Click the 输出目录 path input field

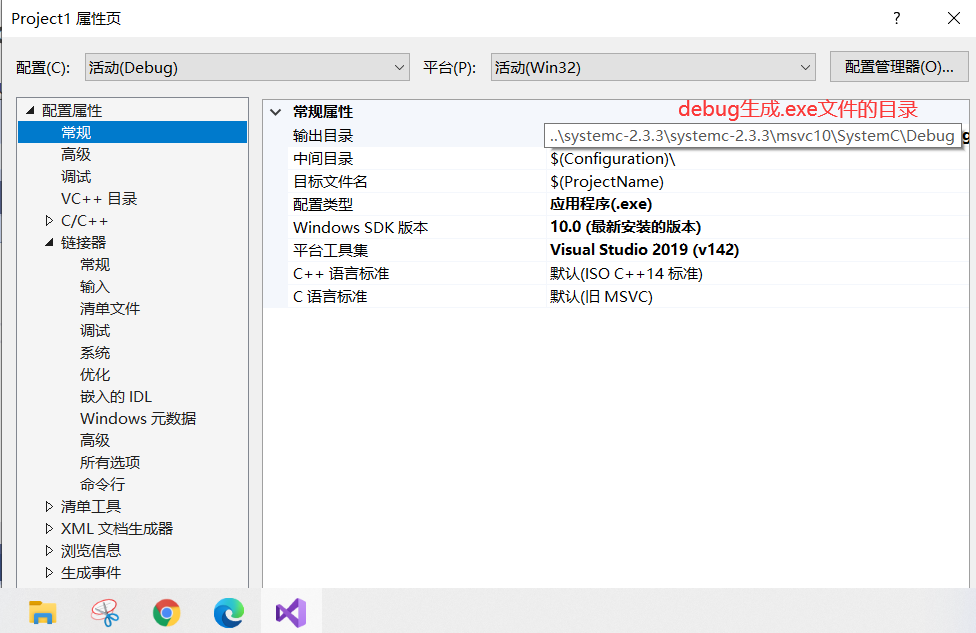pos(749,135)
